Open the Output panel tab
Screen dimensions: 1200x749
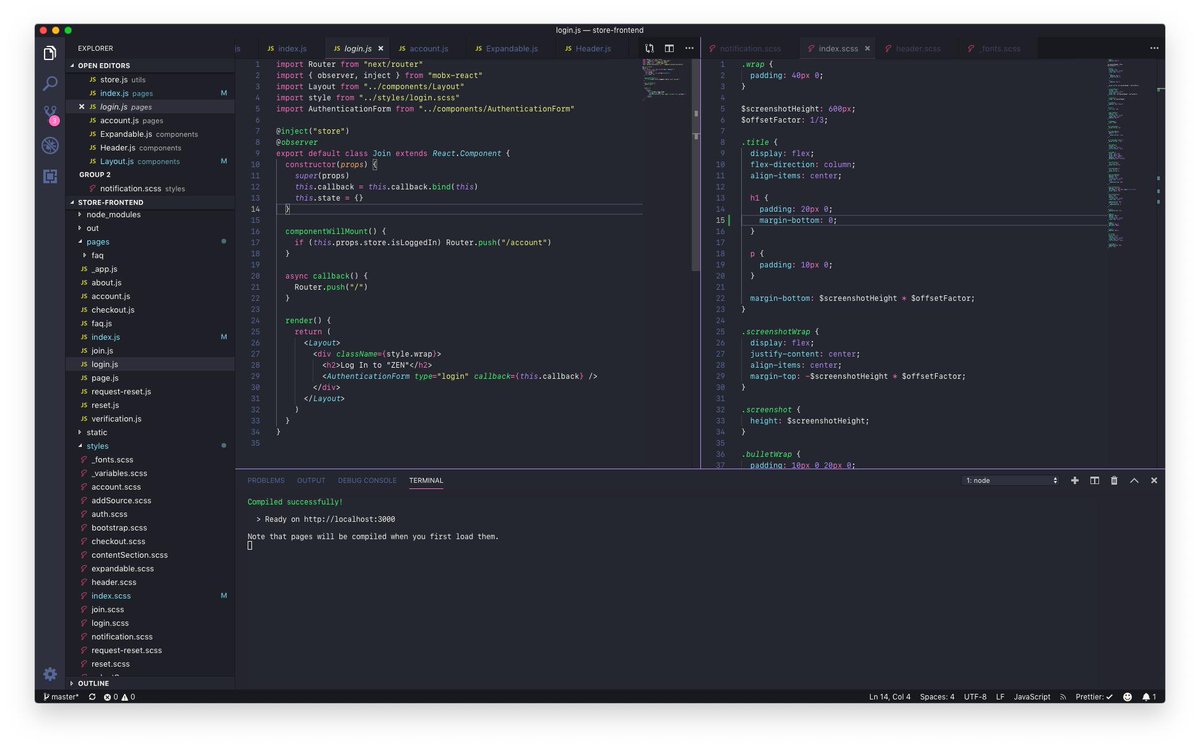coord(311,480)
